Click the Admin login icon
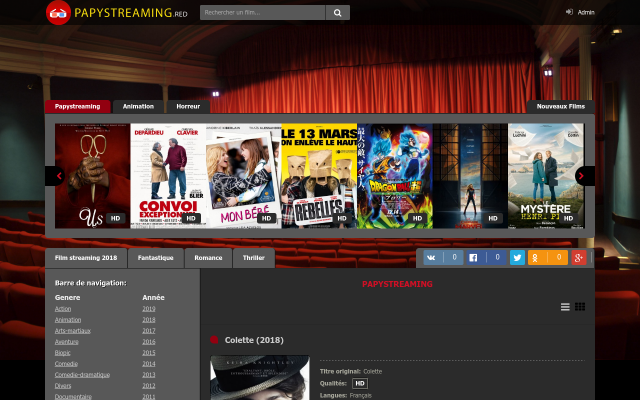 click(x=569, y=12)
